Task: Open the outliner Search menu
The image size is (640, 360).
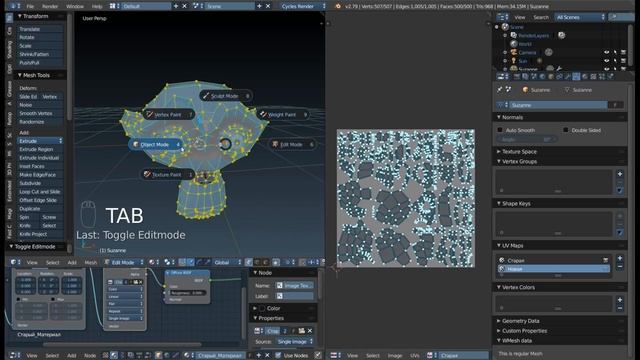Action: pos(541,17)
